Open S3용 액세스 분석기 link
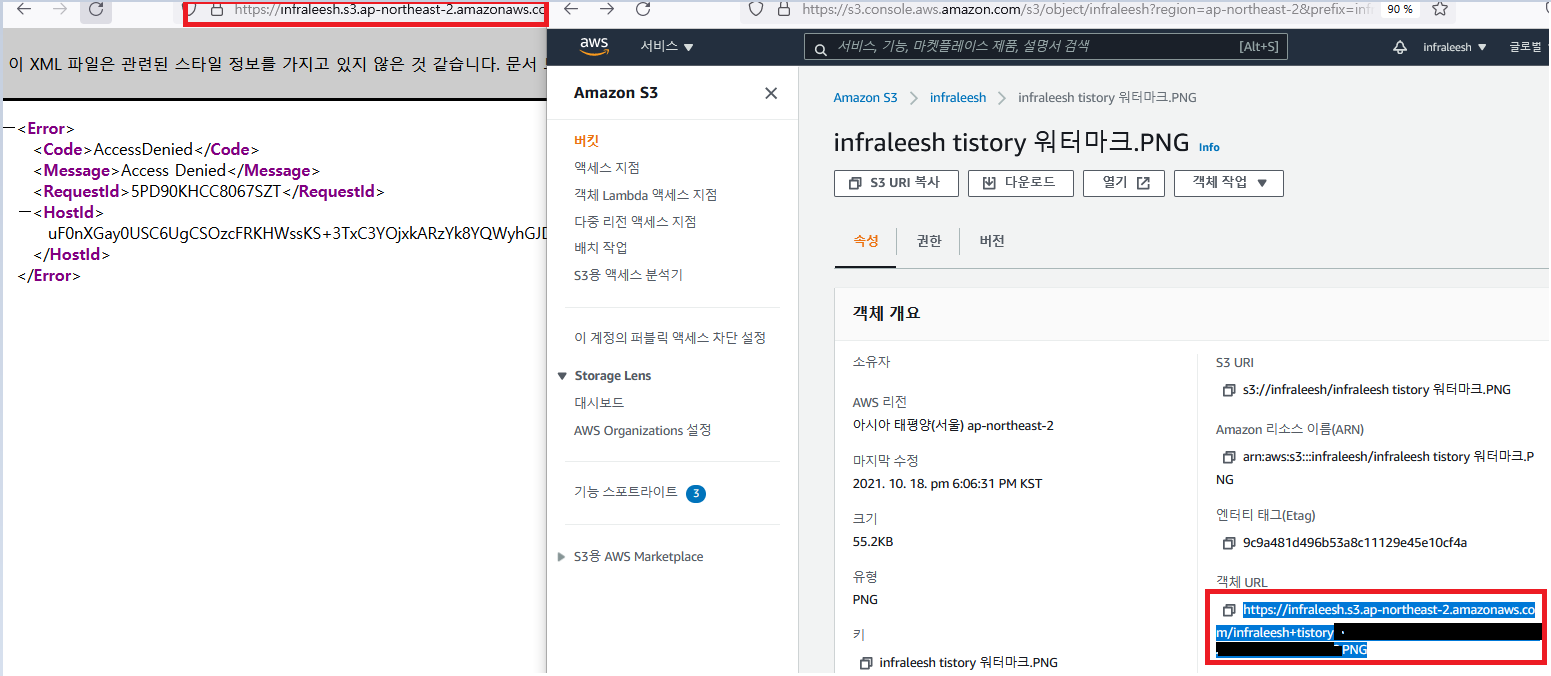The image size is (1551, 676). [x=628, y=275]
